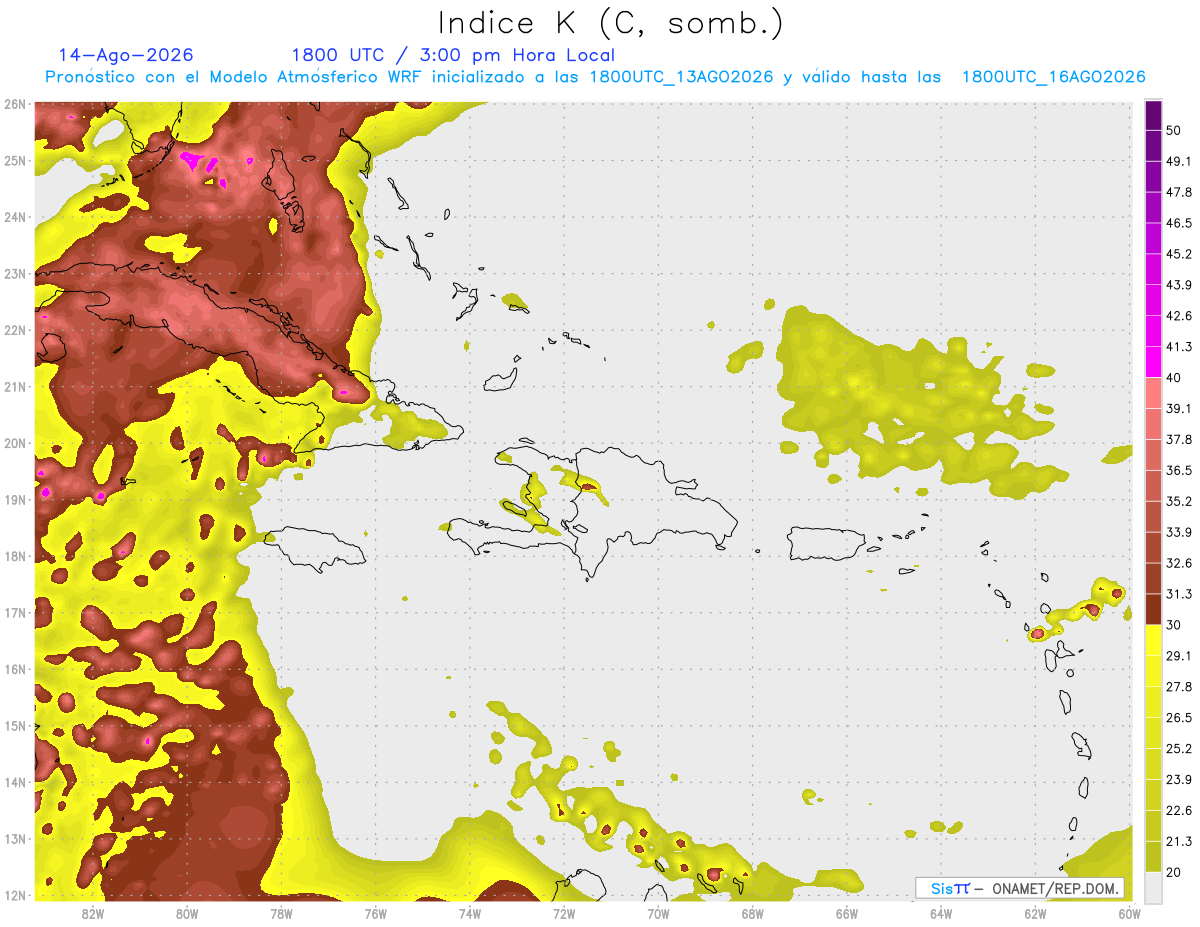Click the "23N" latitude label
1200x927 pixels.
pos(15,273)
